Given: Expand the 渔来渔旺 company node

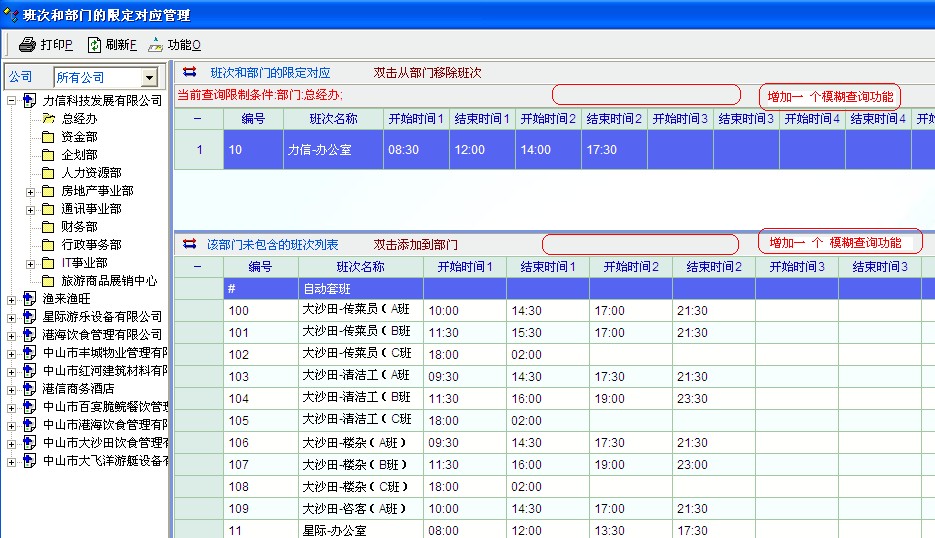Looking at the screenshot, I should (11, 299).
